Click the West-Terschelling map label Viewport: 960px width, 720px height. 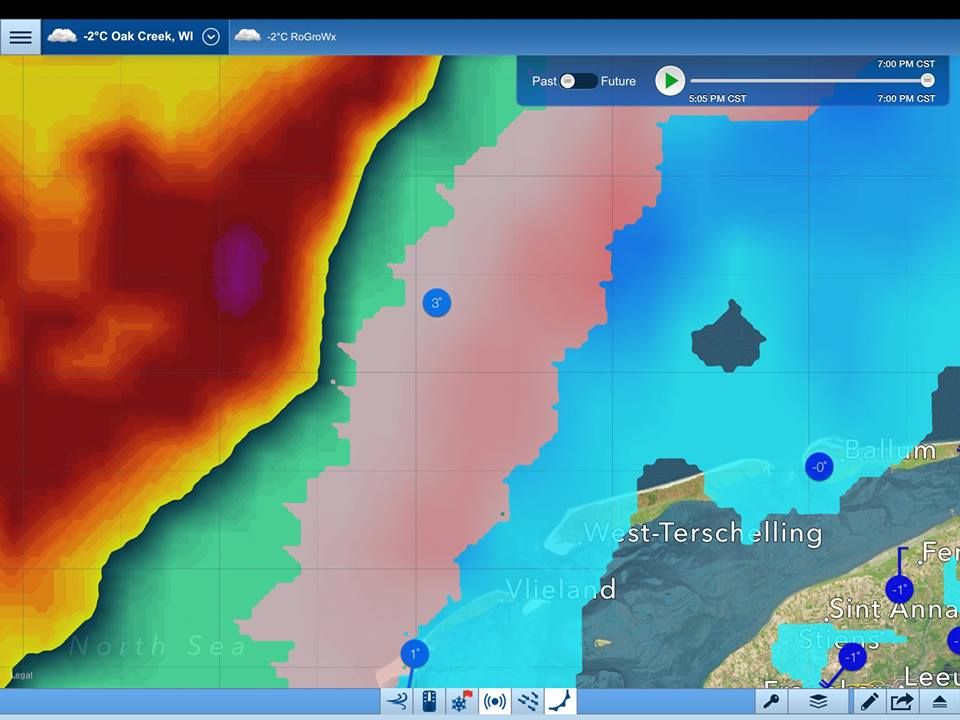click(703, 533)
